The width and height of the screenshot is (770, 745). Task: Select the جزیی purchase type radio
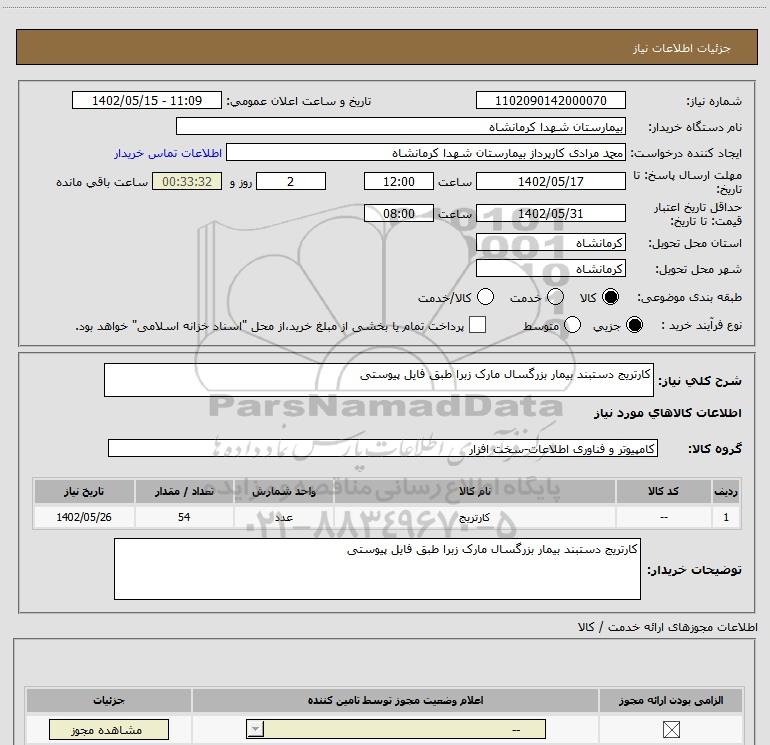[x=634, y=325]
